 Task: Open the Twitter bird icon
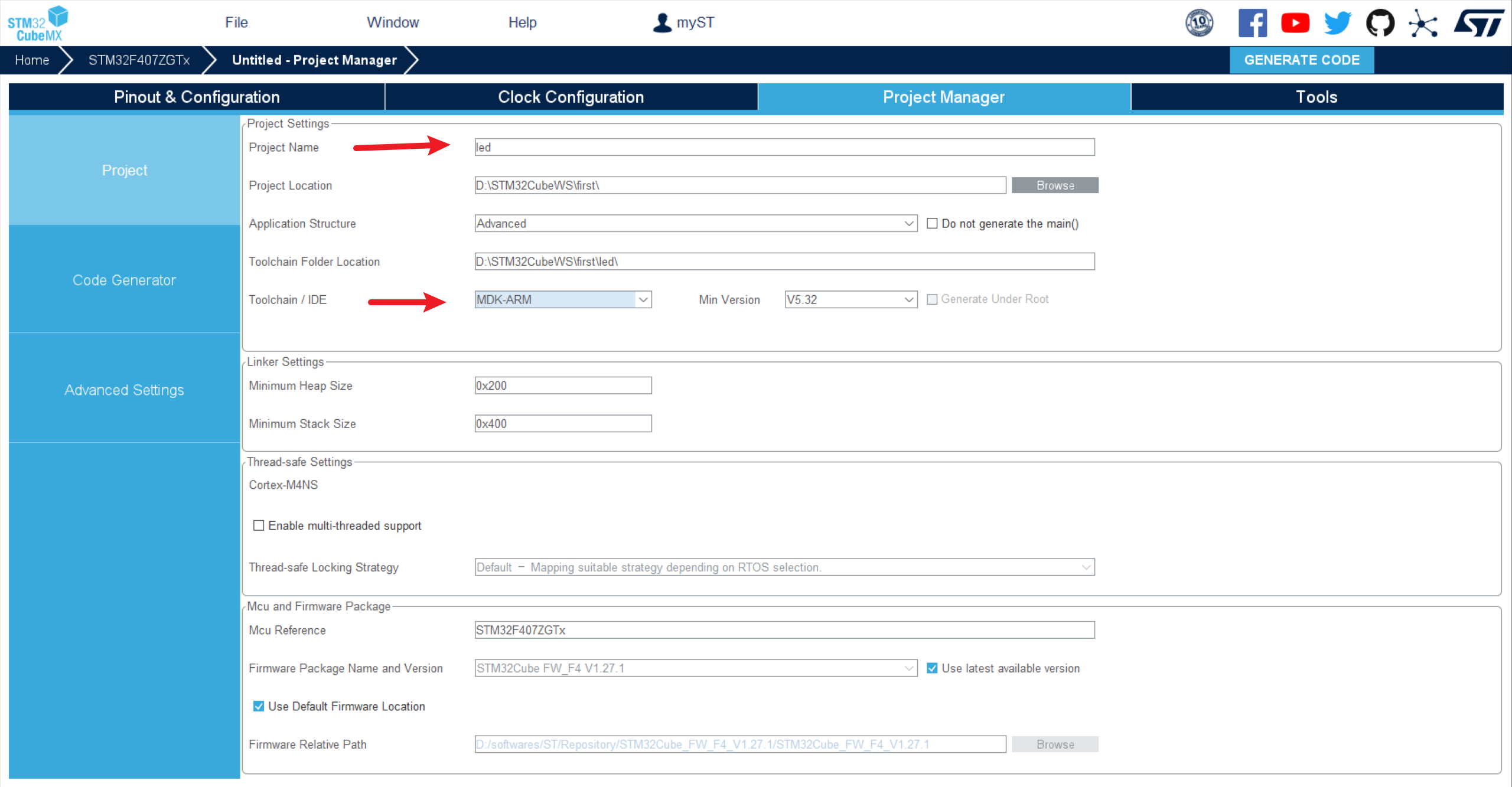1337,23
